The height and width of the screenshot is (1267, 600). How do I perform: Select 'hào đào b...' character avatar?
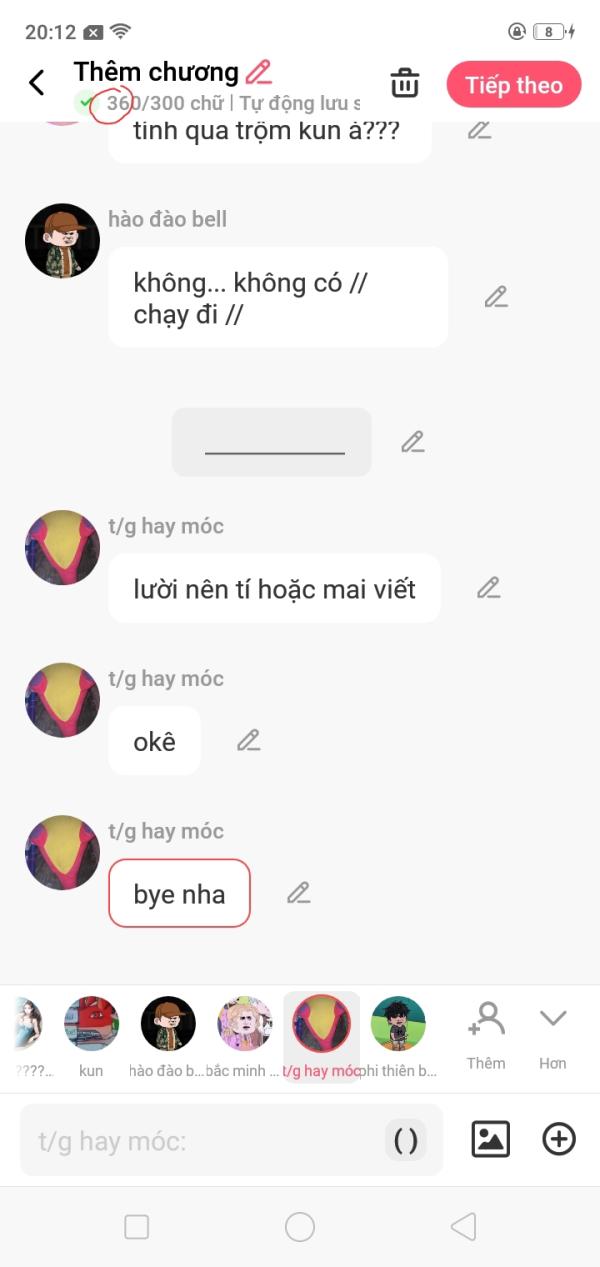click(168, 1023)
